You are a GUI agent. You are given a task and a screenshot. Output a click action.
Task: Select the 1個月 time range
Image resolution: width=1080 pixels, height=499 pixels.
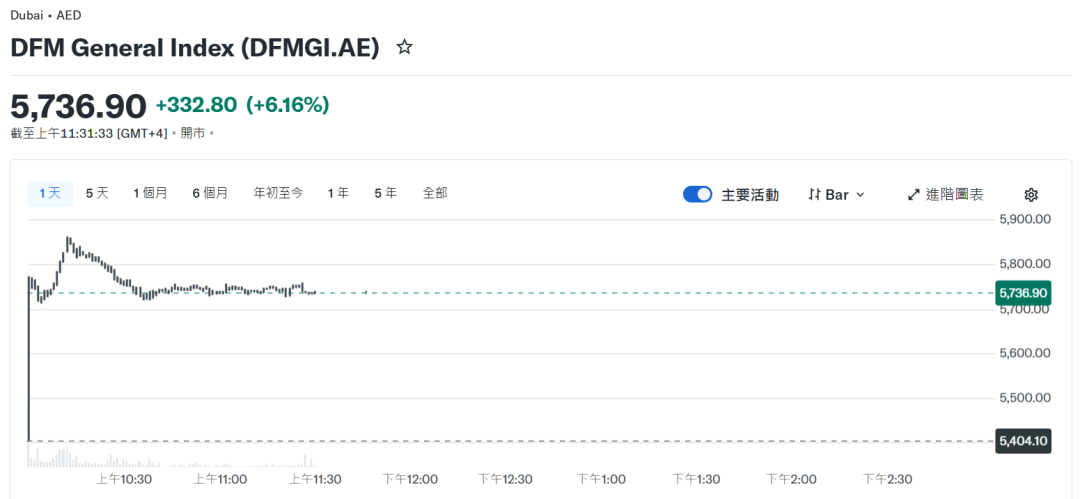pyautogui.click(x=150, y=193)
